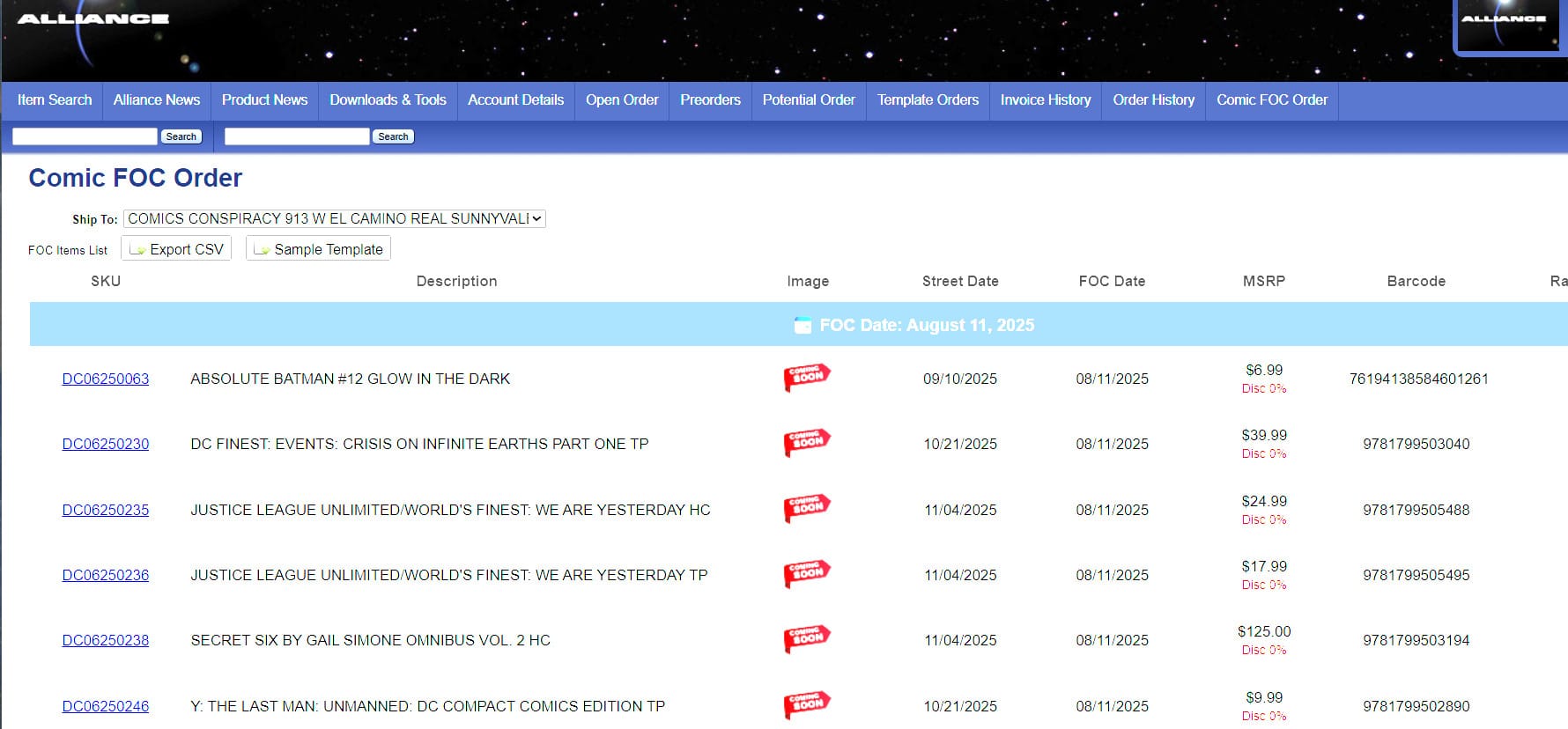Viewport: 1568px width, 729px height.
Task: Export the FOC list as CSV
Action: click(177, 249)
